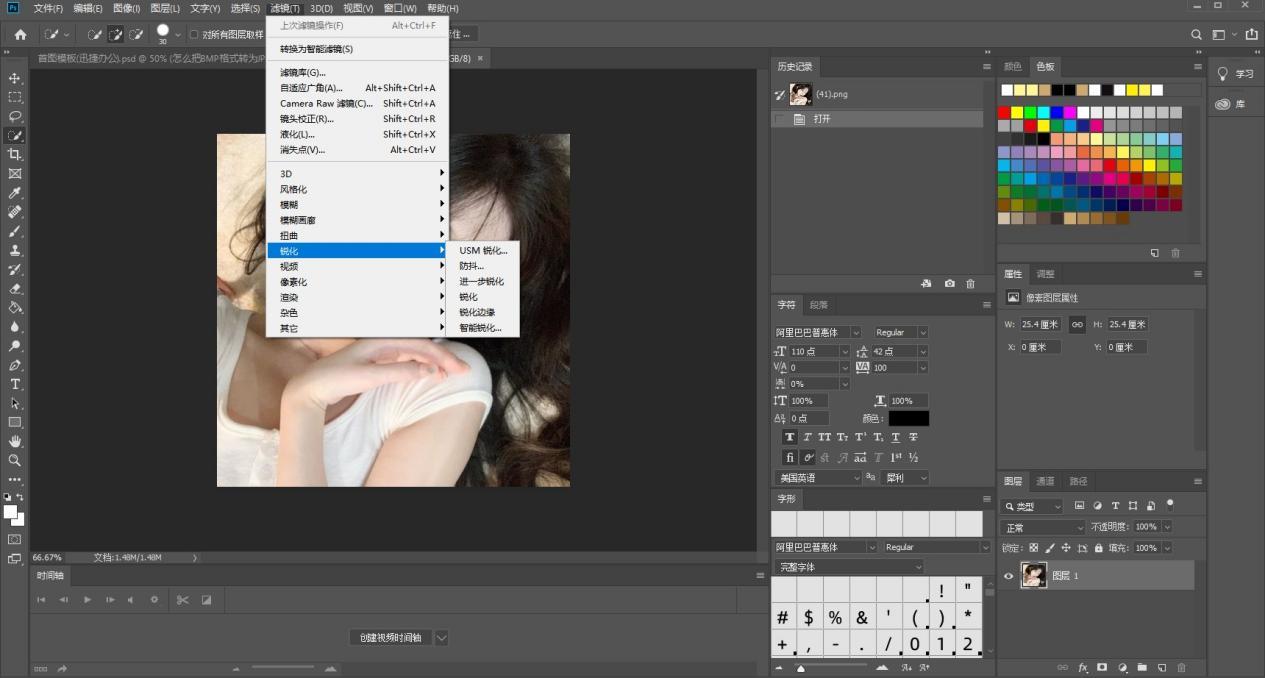Image resolution: width=1265 pixels, height=678 pixels.
Task: Open the 正常 blend mode dropdown
Action: click(x=1042, y=527)
